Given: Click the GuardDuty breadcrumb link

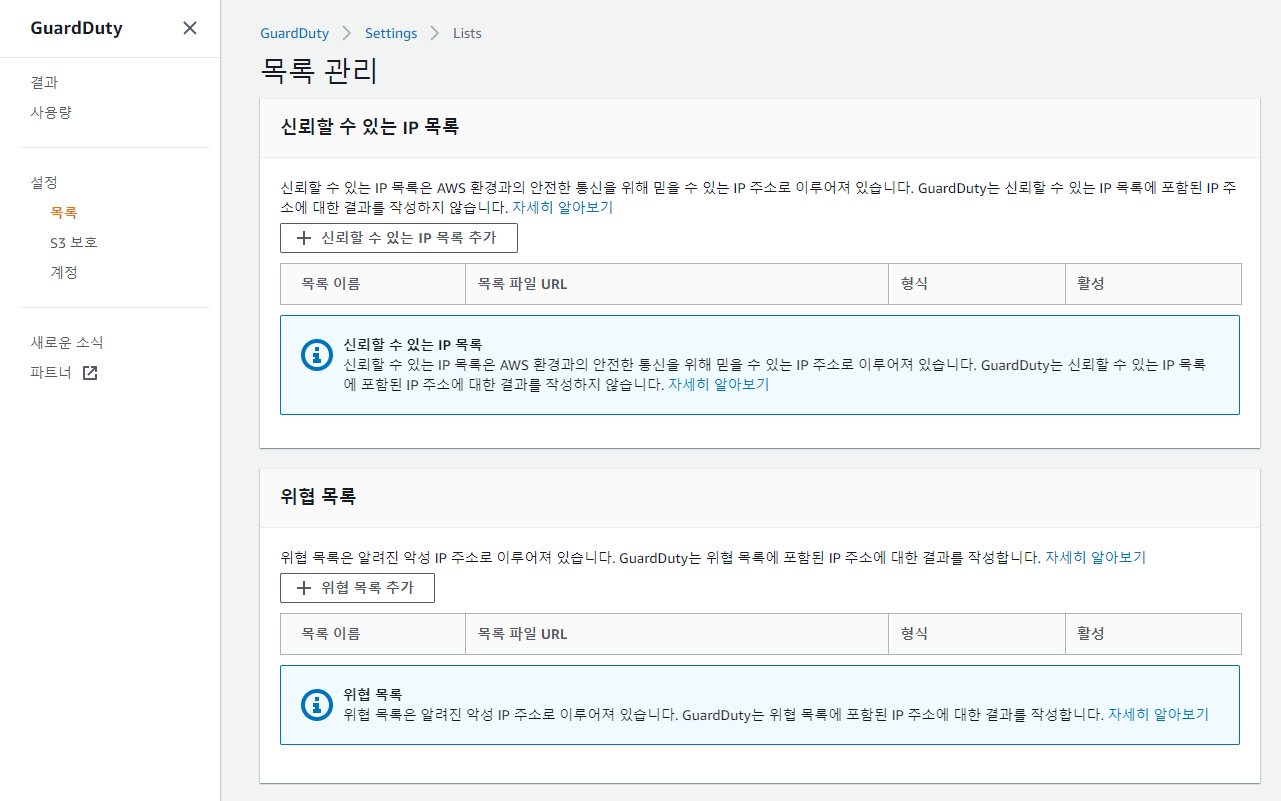Looking at the screenshot, I should (294, 33).
